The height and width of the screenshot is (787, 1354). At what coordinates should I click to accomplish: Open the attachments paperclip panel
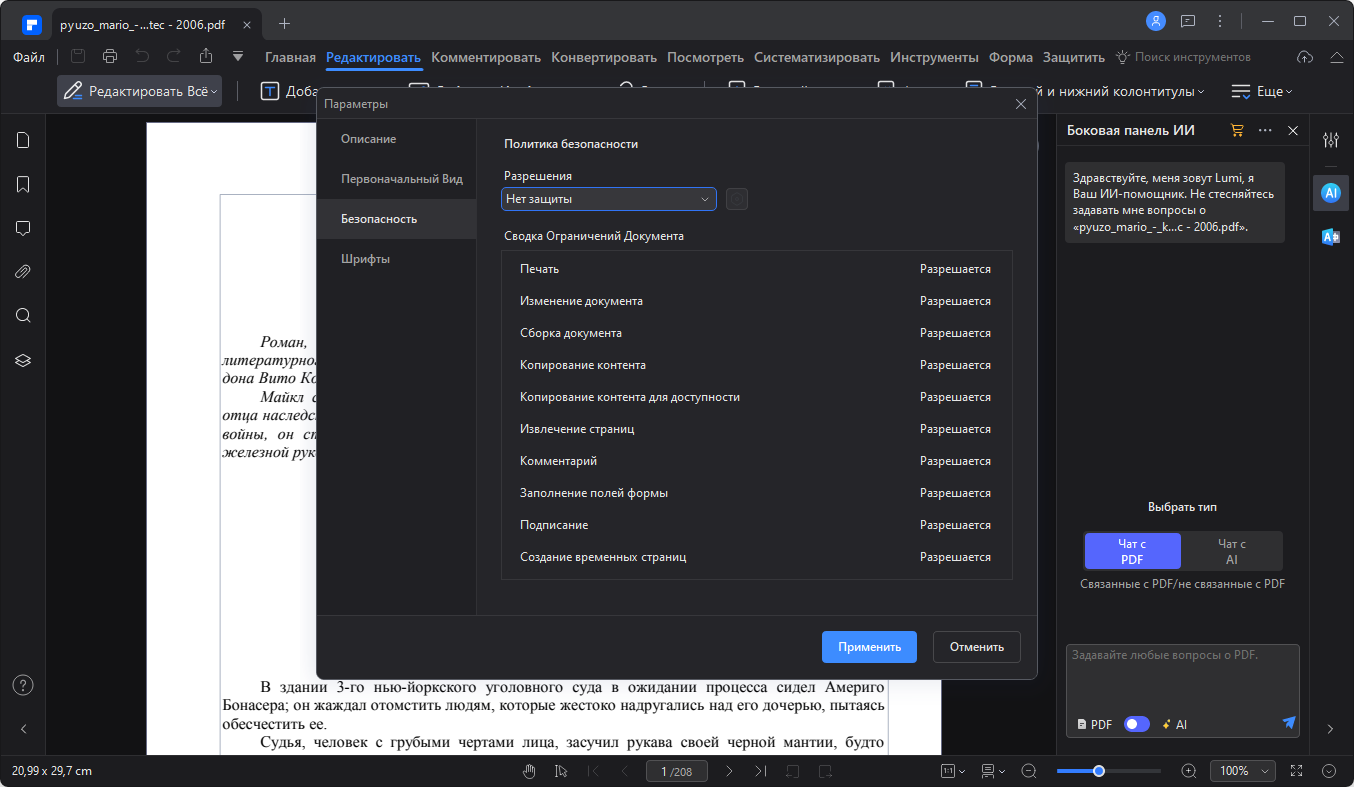23,271
